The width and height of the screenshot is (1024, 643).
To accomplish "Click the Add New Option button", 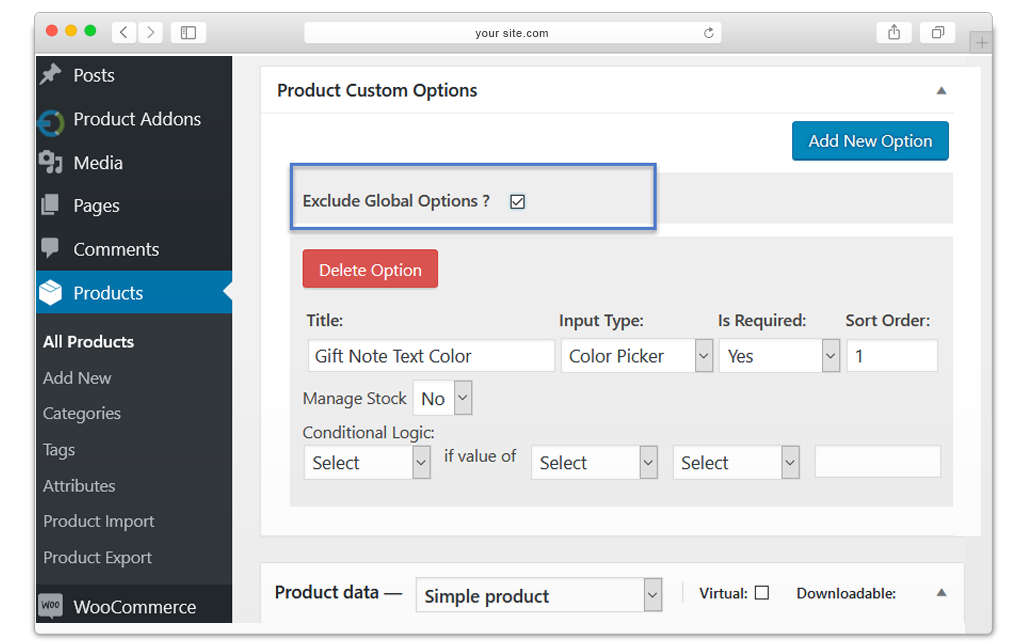I will click(870, 140).
